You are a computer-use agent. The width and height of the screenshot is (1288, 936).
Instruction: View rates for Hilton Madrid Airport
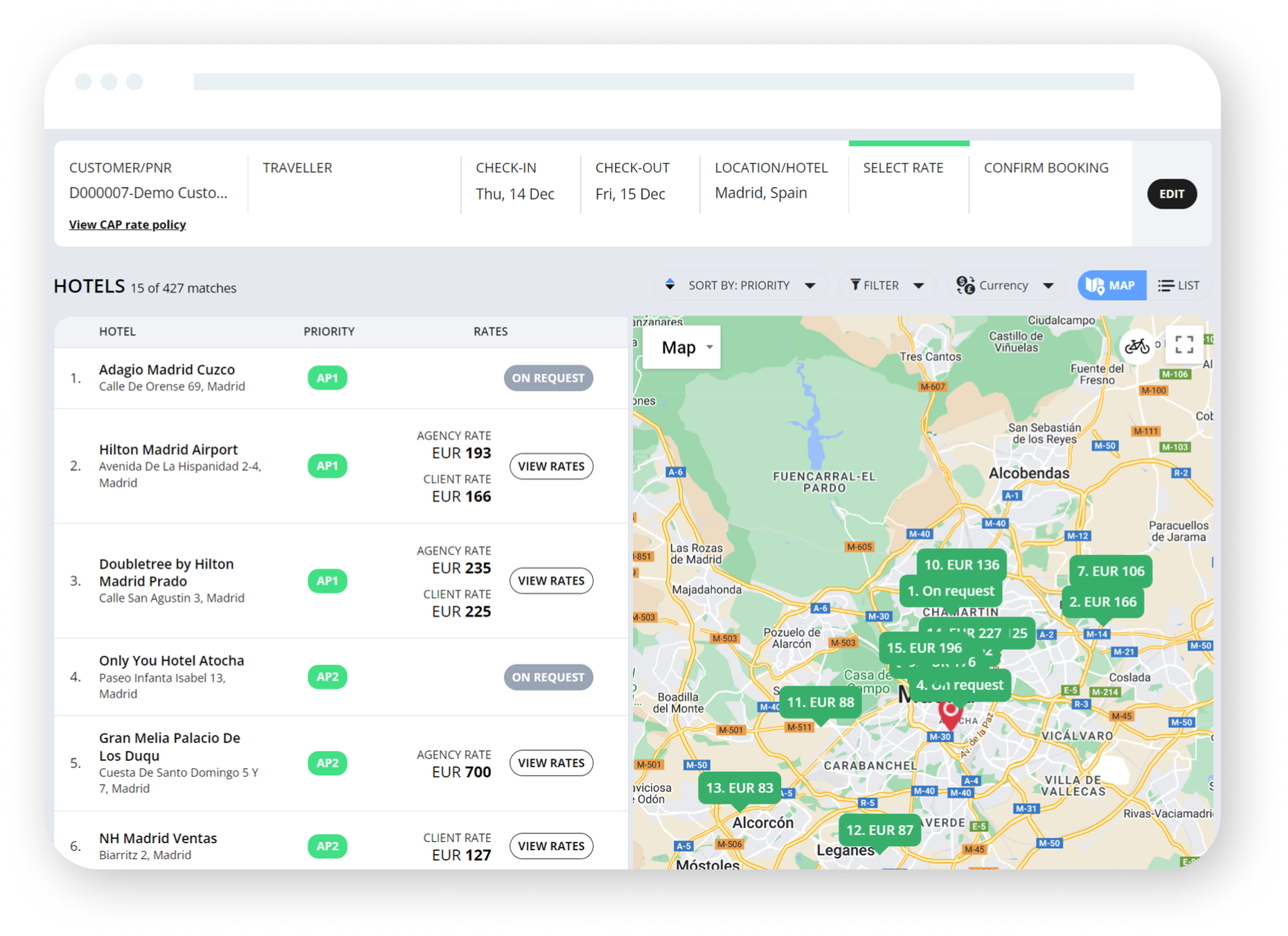pos(551,466)
